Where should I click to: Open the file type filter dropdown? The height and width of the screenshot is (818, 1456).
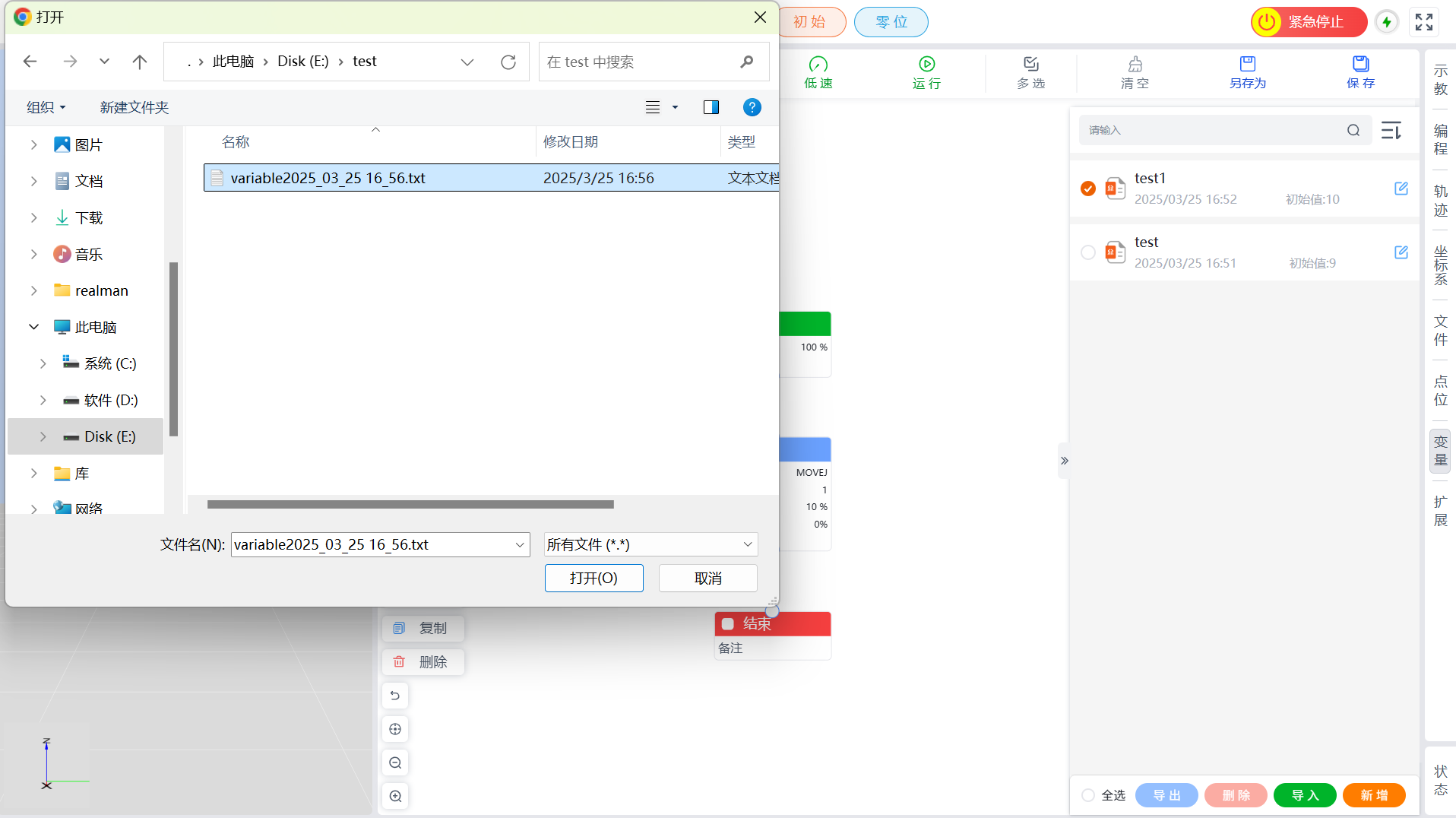point(650,544)
